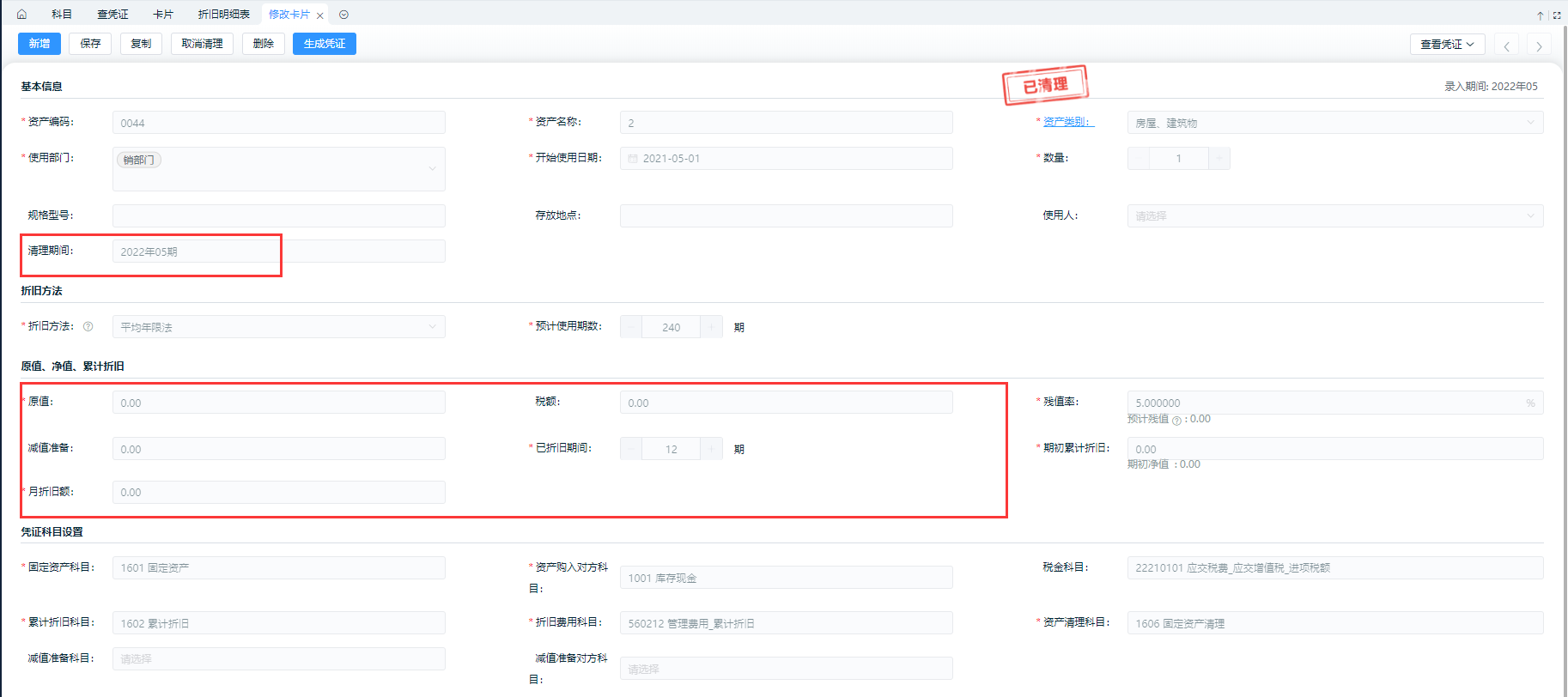Image resolution: width=1568 pixels, height=697 pixels.
Task: Click the 新增 button
Action: 40,44
